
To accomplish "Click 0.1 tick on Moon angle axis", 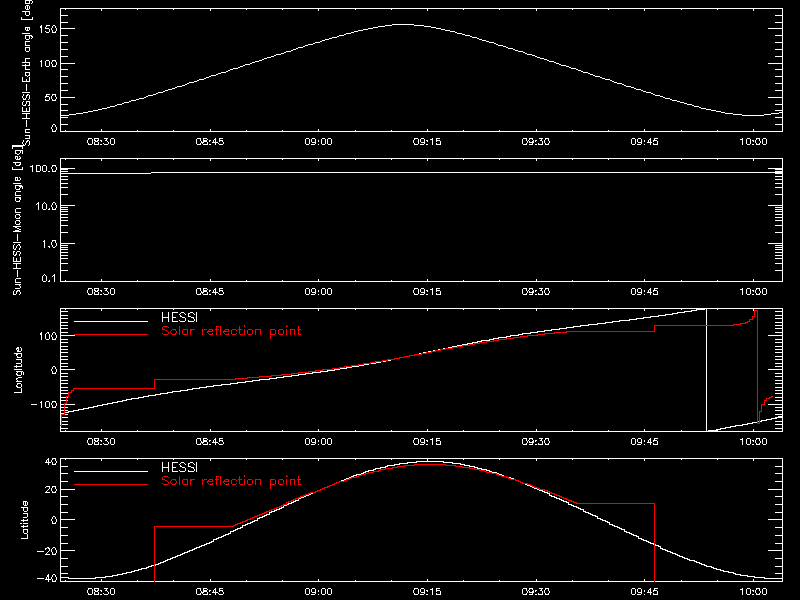I will coord(48,278).
